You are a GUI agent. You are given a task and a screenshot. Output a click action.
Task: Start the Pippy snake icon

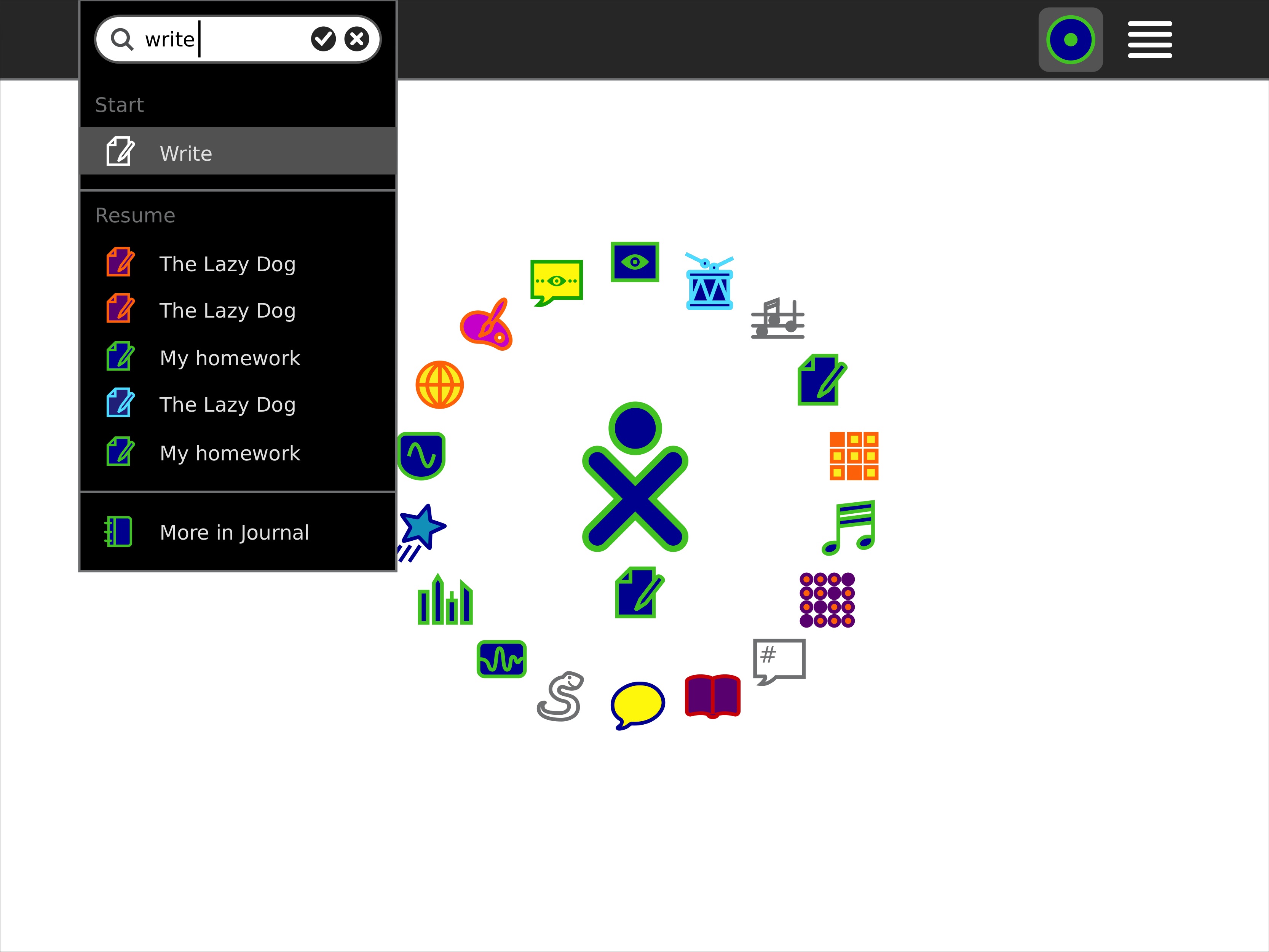coord(560,696)
